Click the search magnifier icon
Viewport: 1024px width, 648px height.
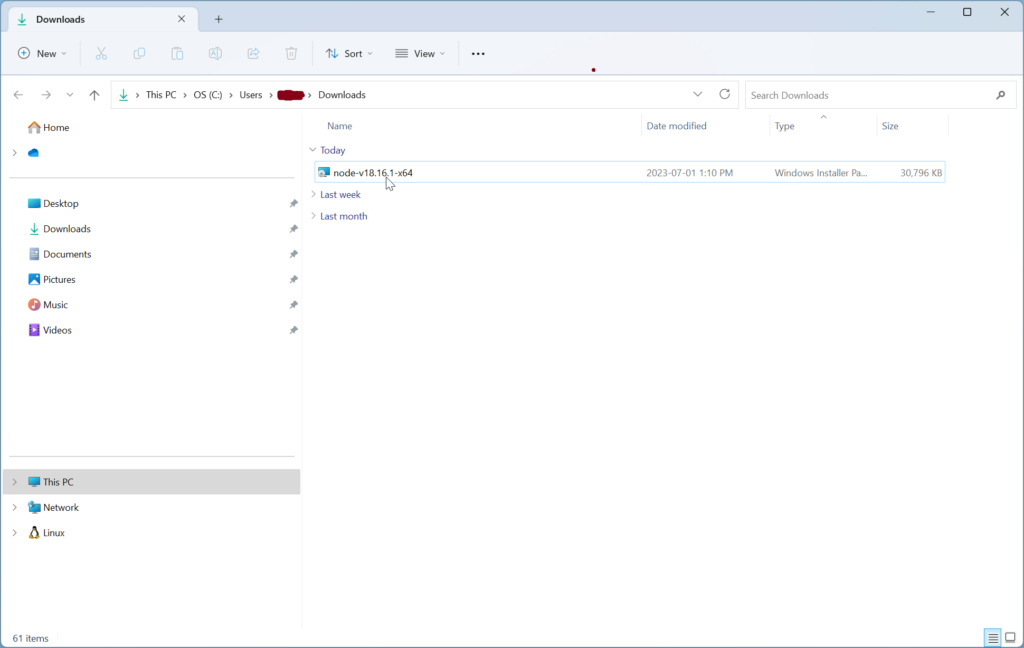tap(1000, 95)
